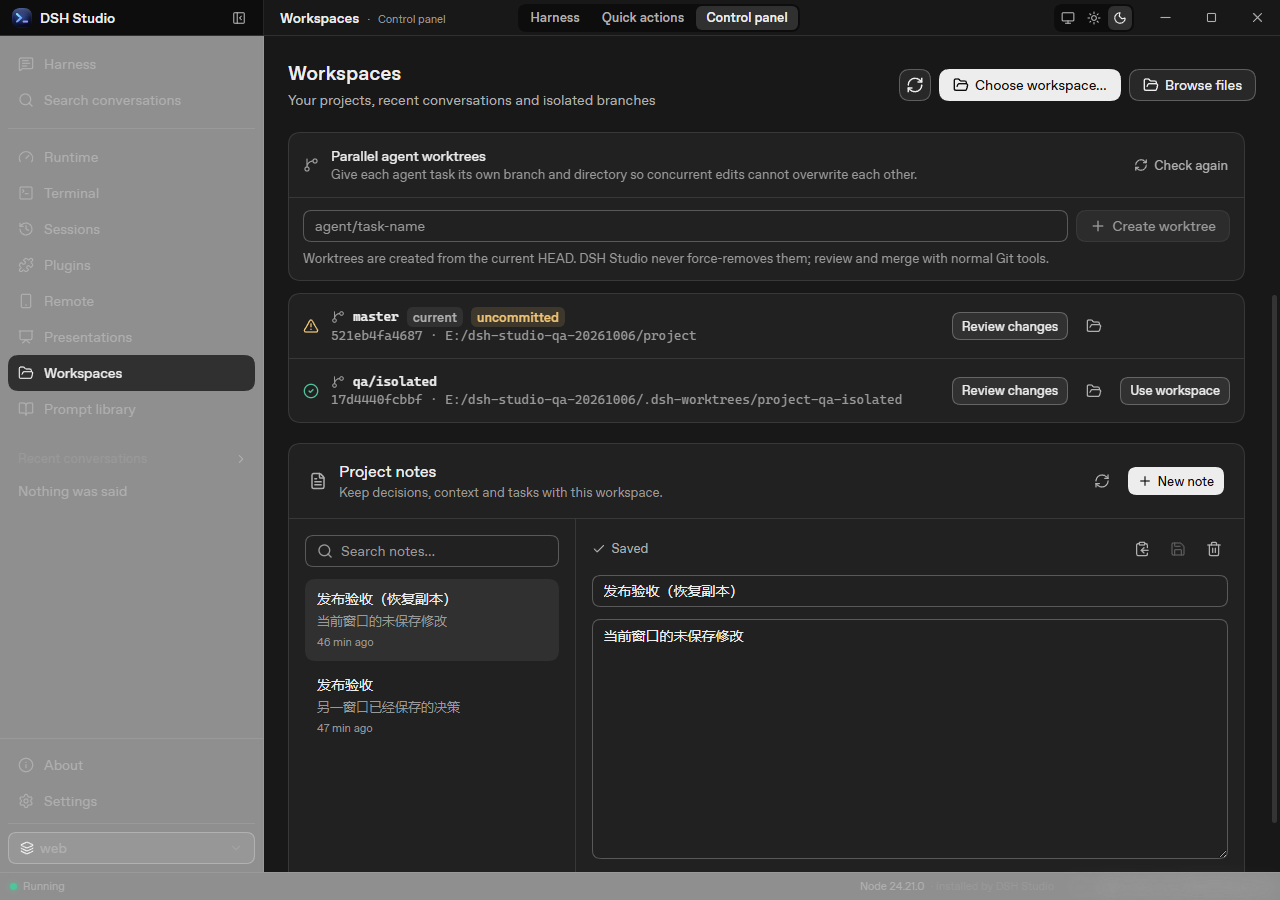Click the DSH Studio logo icon

click(21, 18)
